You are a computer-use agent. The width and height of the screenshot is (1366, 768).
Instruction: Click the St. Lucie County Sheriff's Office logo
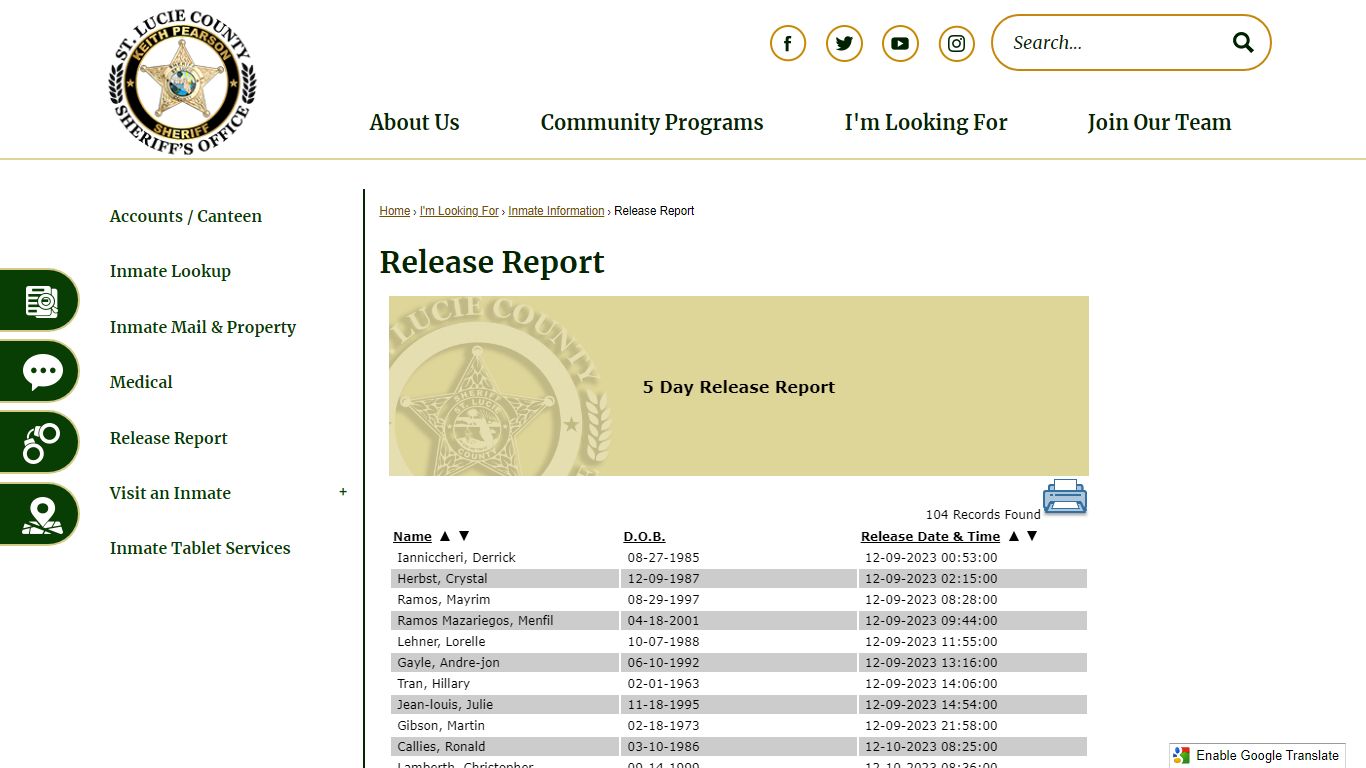tap(182, 82)
